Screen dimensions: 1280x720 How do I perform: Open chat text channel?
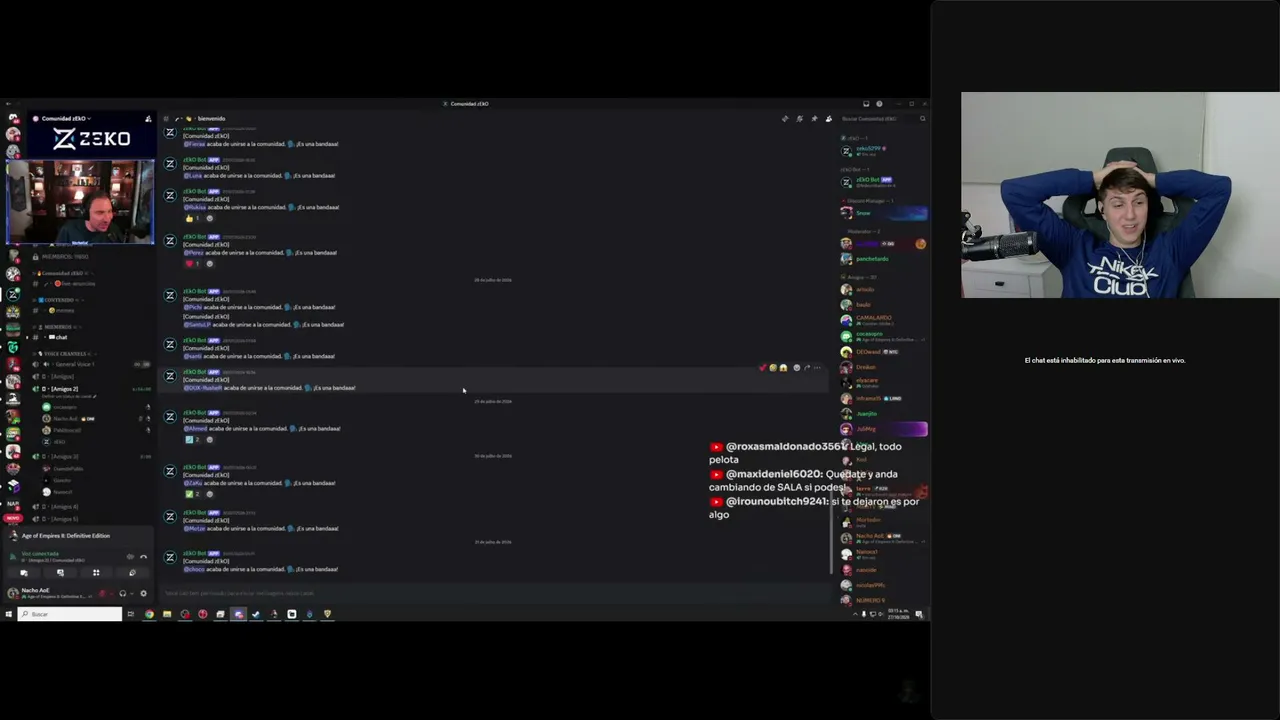[x=90, y=337]
